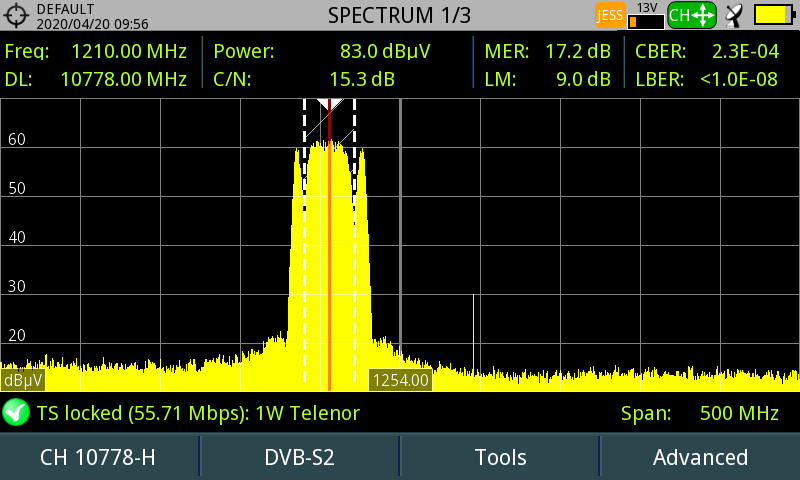Tap the MER reading 17.2 dB
Image resolution: width=800 pixels, height=480 pixels.
(578, 51)
